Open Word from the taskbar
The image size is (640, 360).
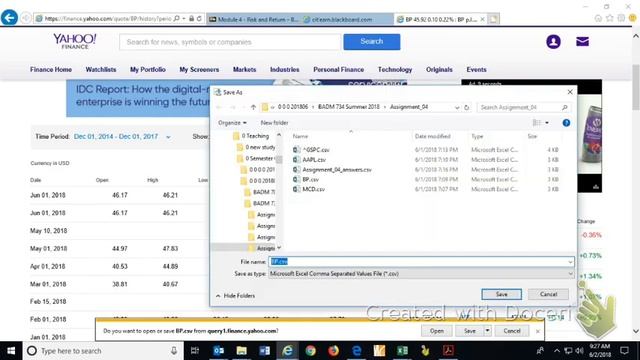(264, 351)
